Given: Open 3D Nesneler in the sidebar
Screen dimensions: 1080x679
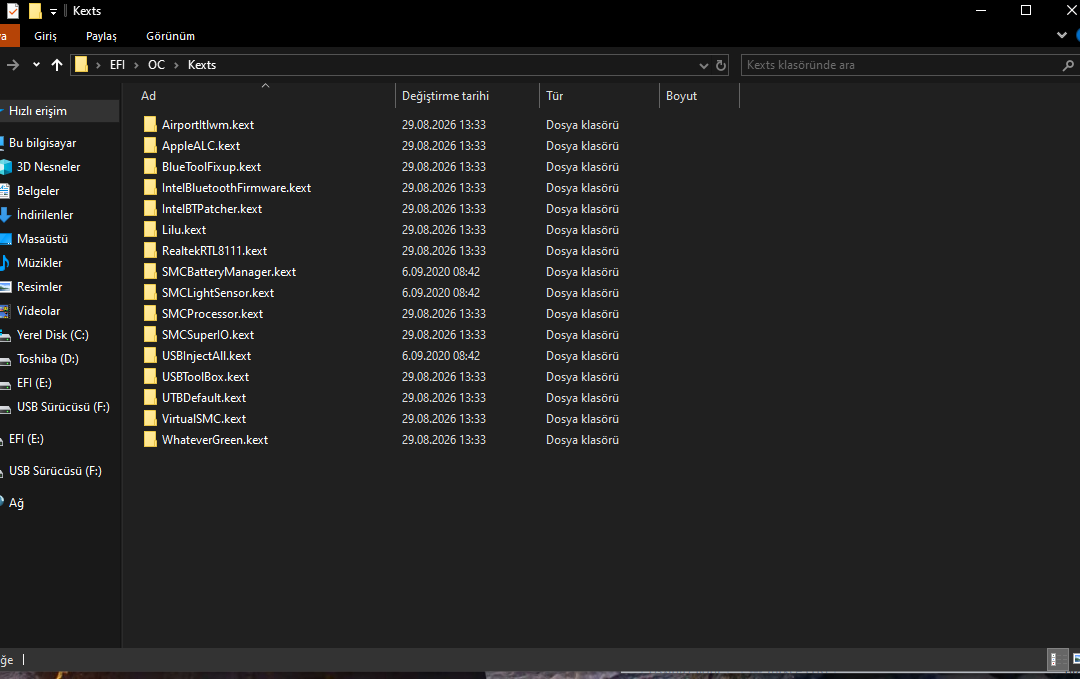Looking at the screenshot, I should (x=48, y=167).
